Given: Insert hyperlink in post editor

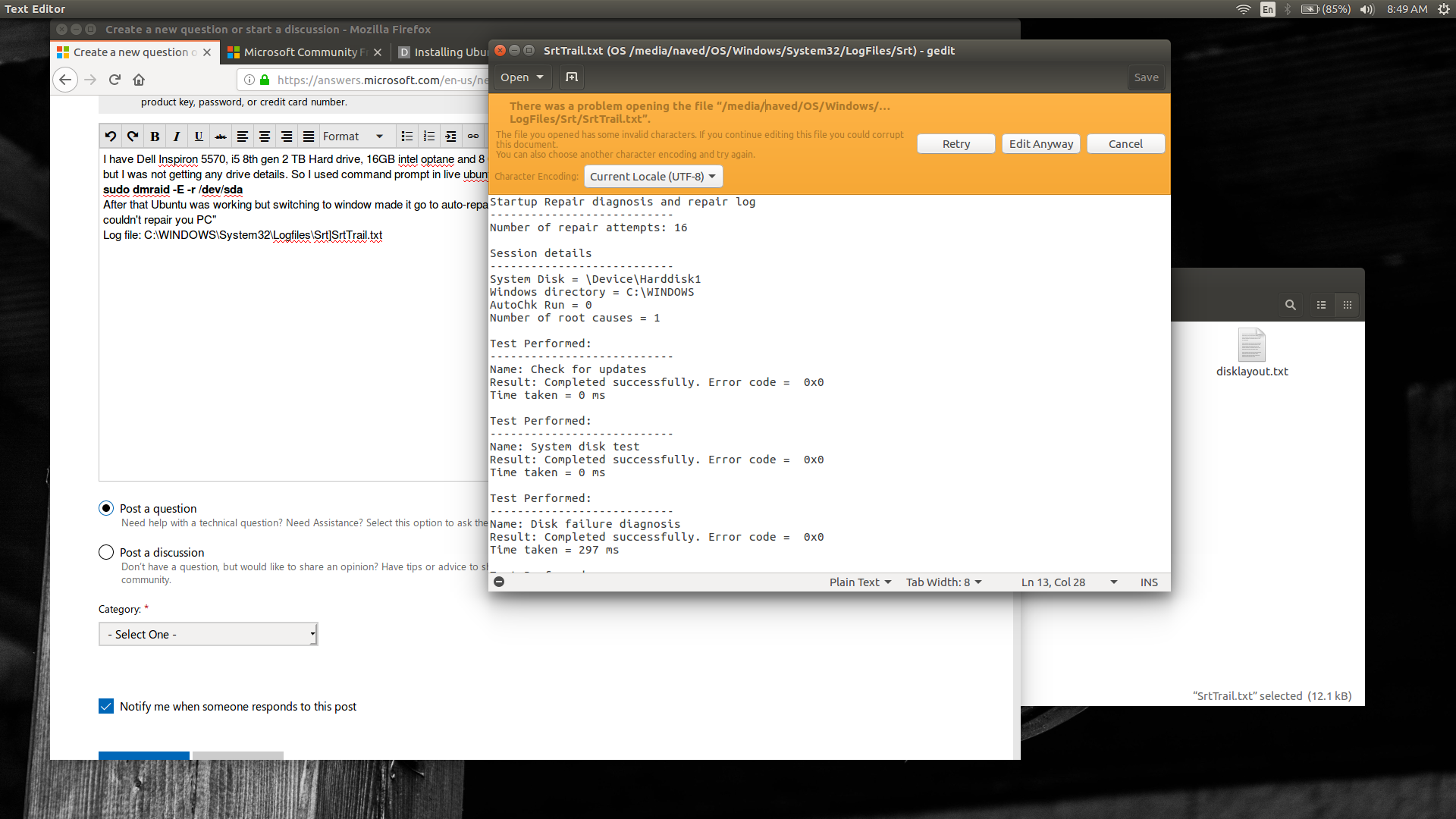Looking at the screenshot, I should click(473, 136).
